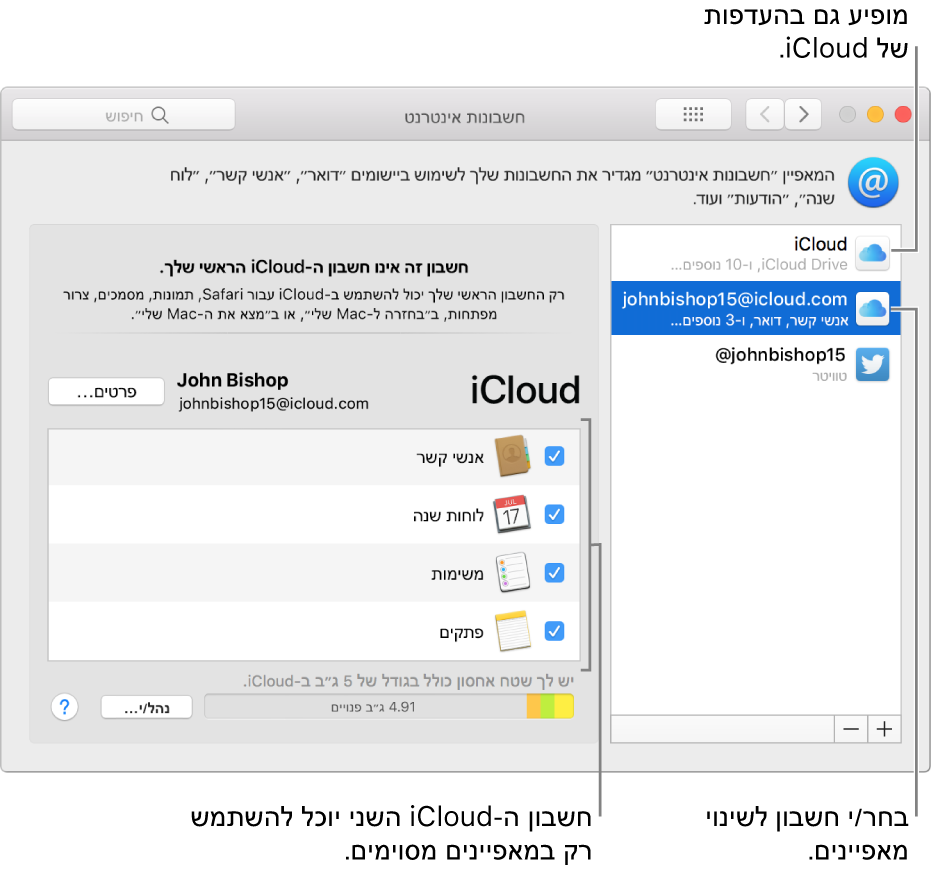Click the yellow Notes icon

tap(513, 630)
